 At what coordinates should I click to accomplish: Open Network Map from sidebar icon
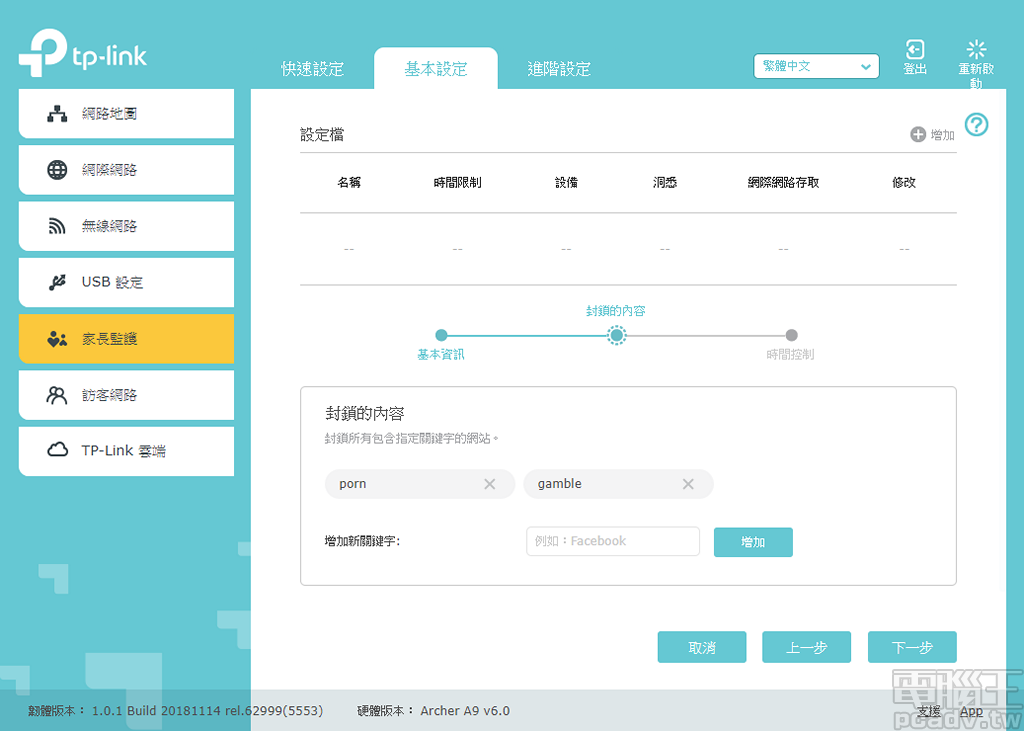[x=58, y=114]
